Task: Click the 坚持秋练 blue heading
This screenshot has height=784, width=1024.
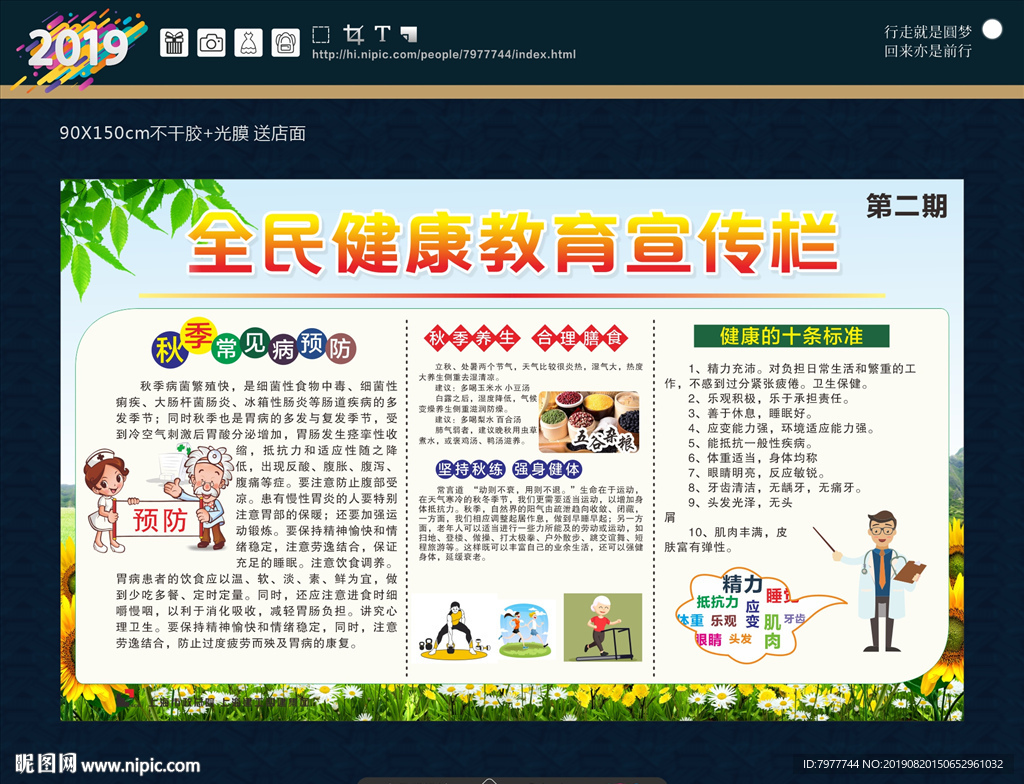Action: click(x=470, y=469)
